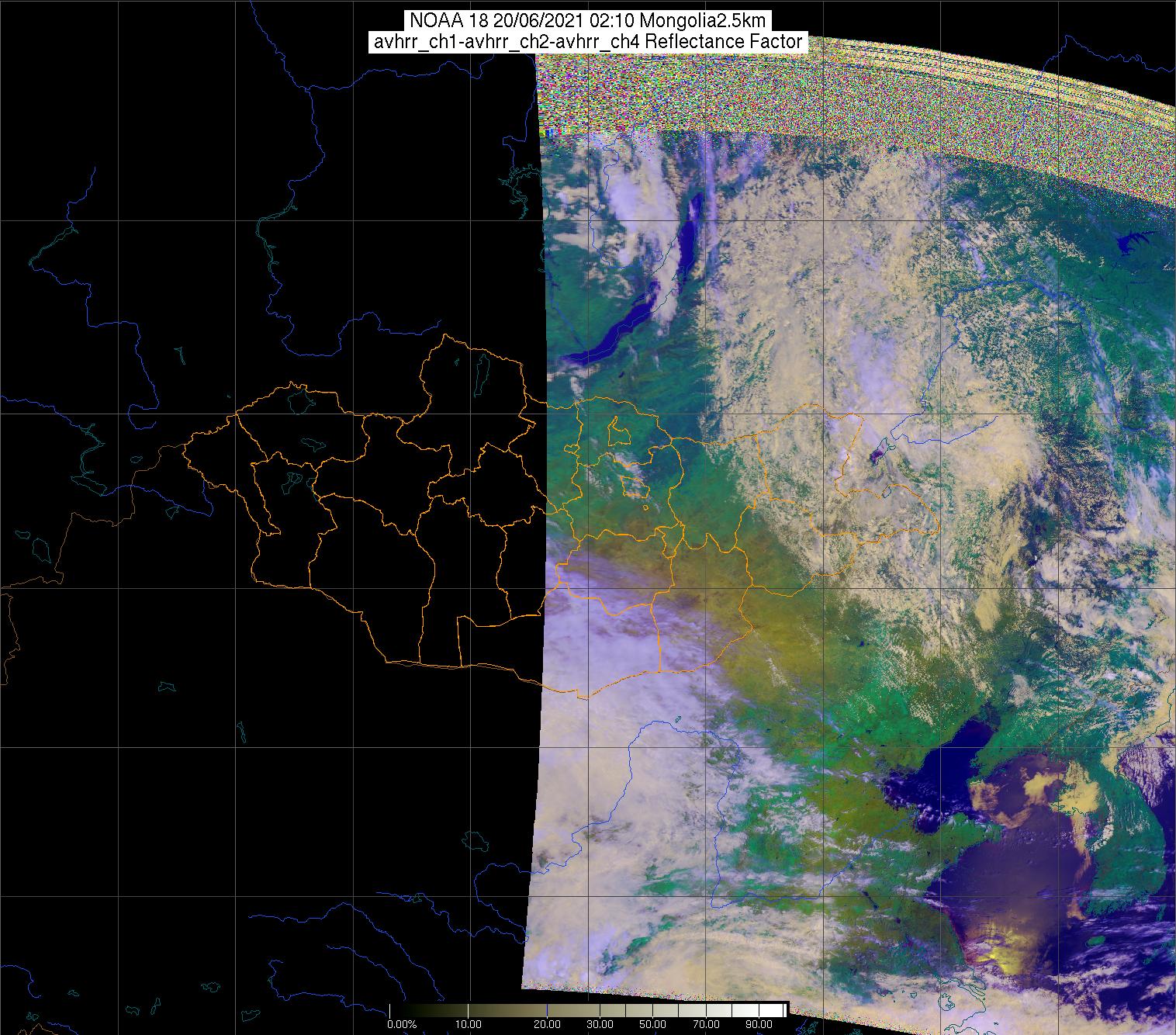
Task: Click the reflectance gradient colorbar
Action: pyautogui.click(x=589, y=1010)
